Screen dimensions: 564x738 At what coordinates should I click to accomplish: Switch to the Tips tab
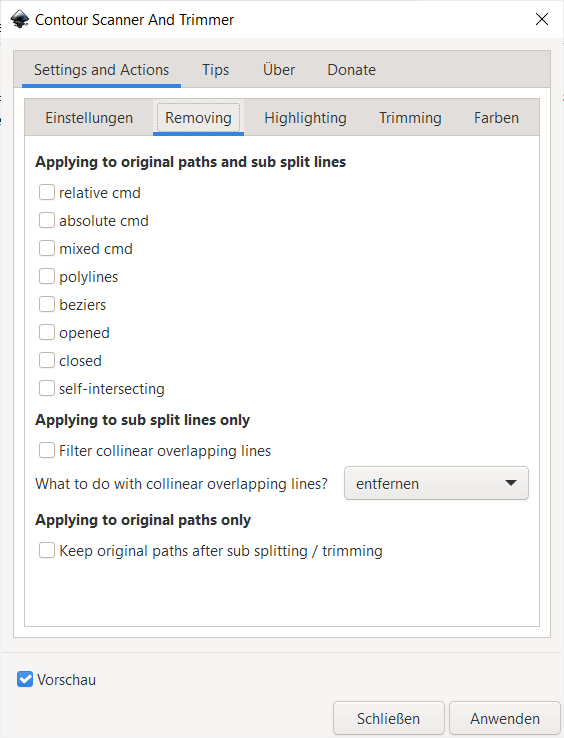point(216,70)
